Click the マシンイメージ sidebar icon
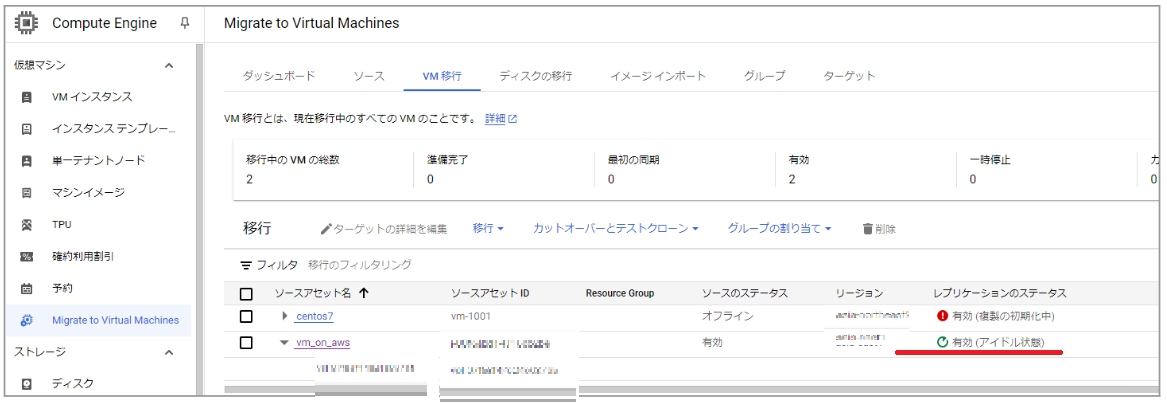 [x=27, y=193]
